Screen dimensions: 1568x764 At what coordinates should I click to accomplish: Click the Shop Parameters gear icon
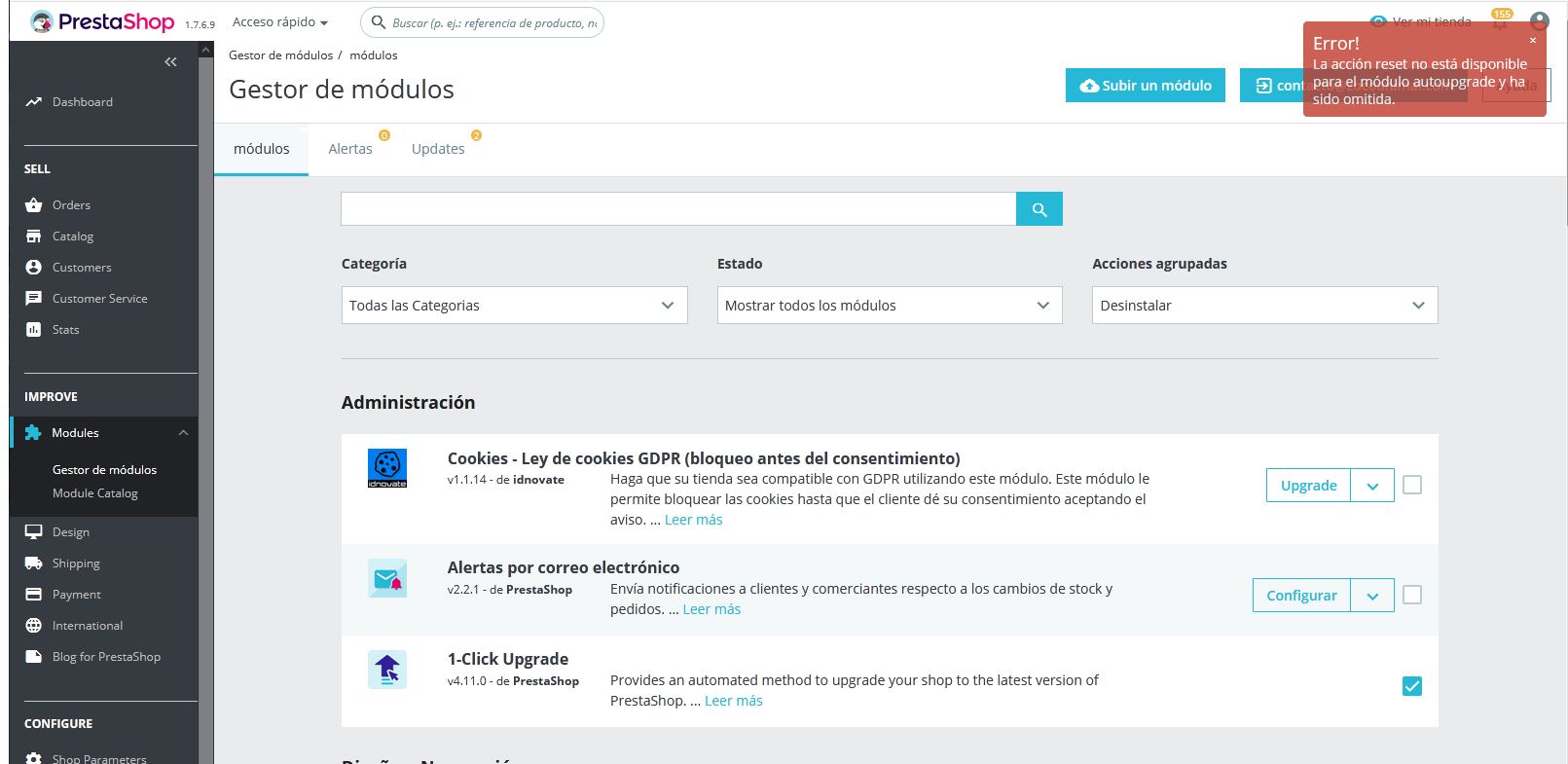point(34,757)
